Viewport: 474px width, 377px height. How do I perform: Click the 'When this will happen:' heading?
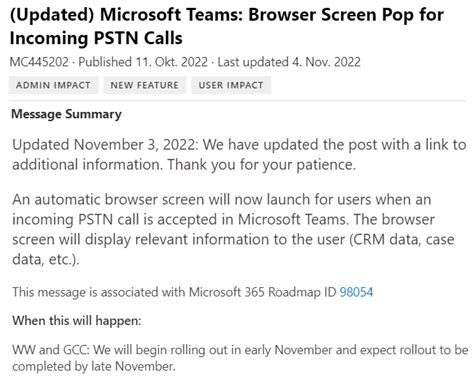77,321
